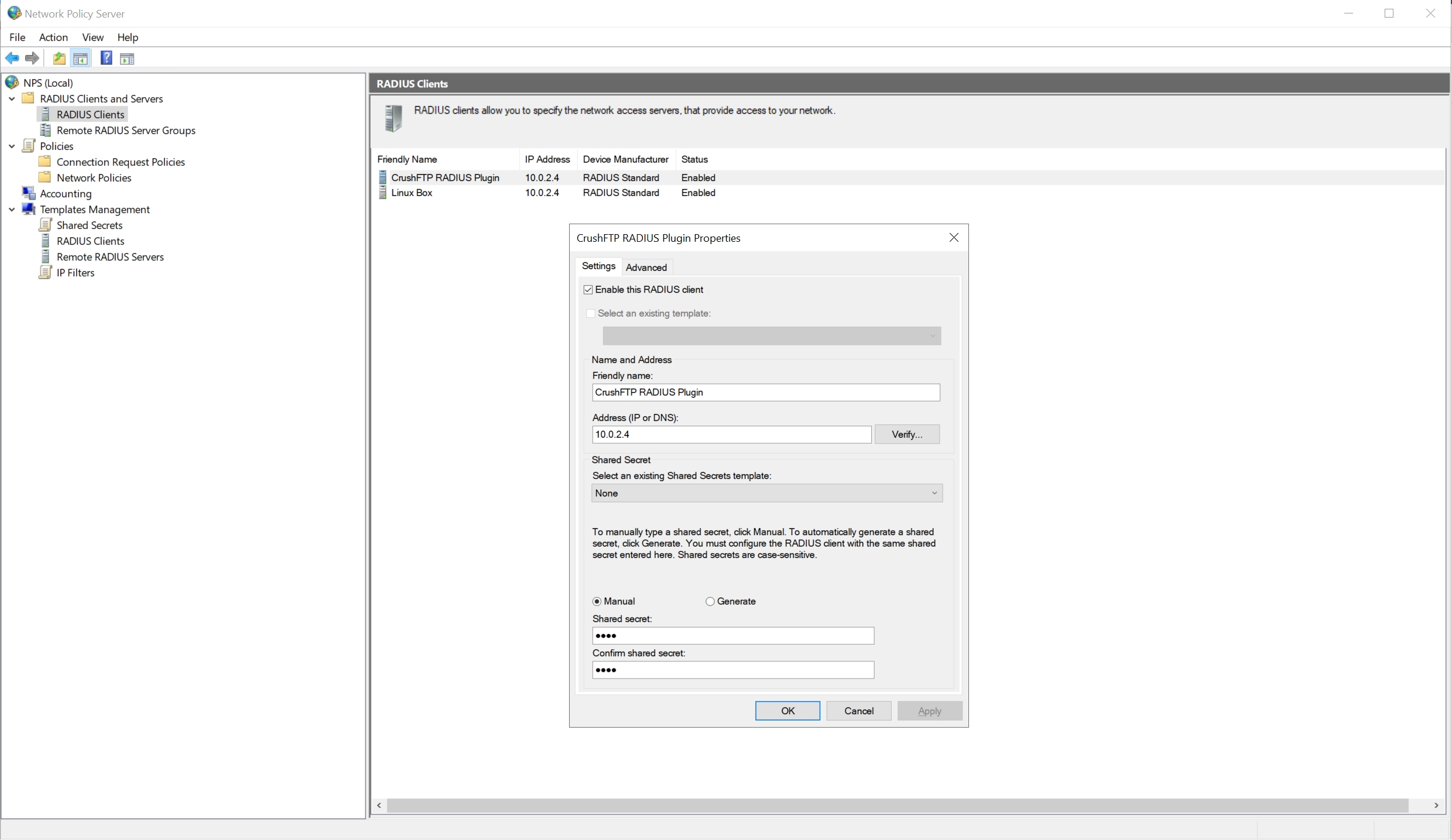Click the Friendly name input field
Viewport: 1452px width, 840px height.
(x=766, y=392)
